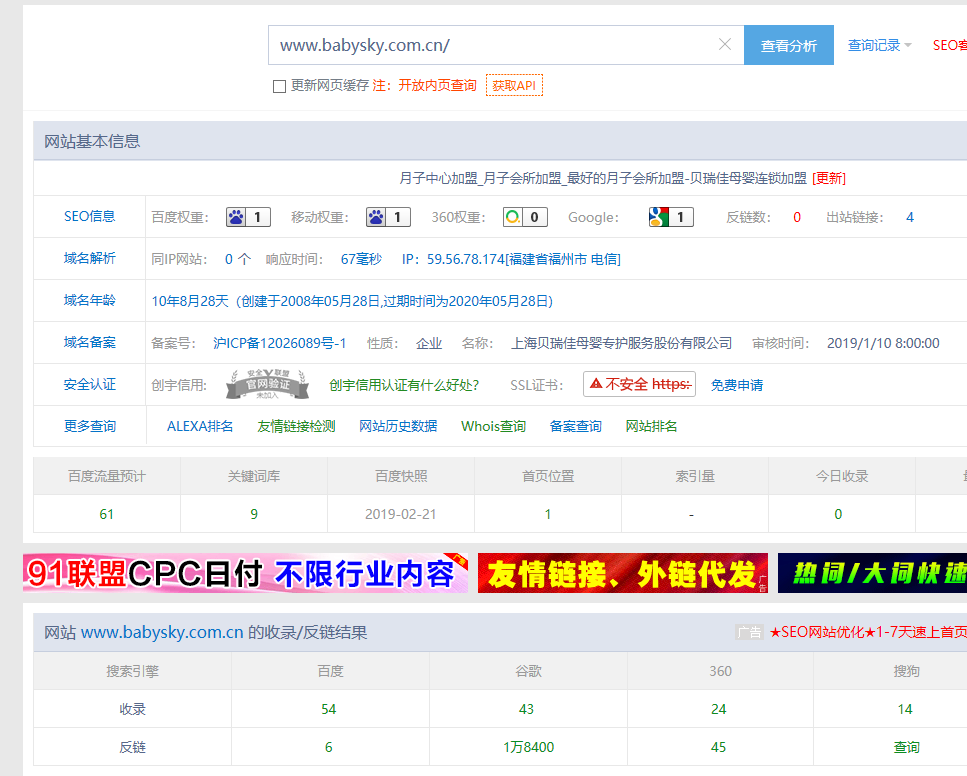This screenshot has width=967, height=776.
Task: Expand the 查询记录 dropdown
Action: point(879,45)
